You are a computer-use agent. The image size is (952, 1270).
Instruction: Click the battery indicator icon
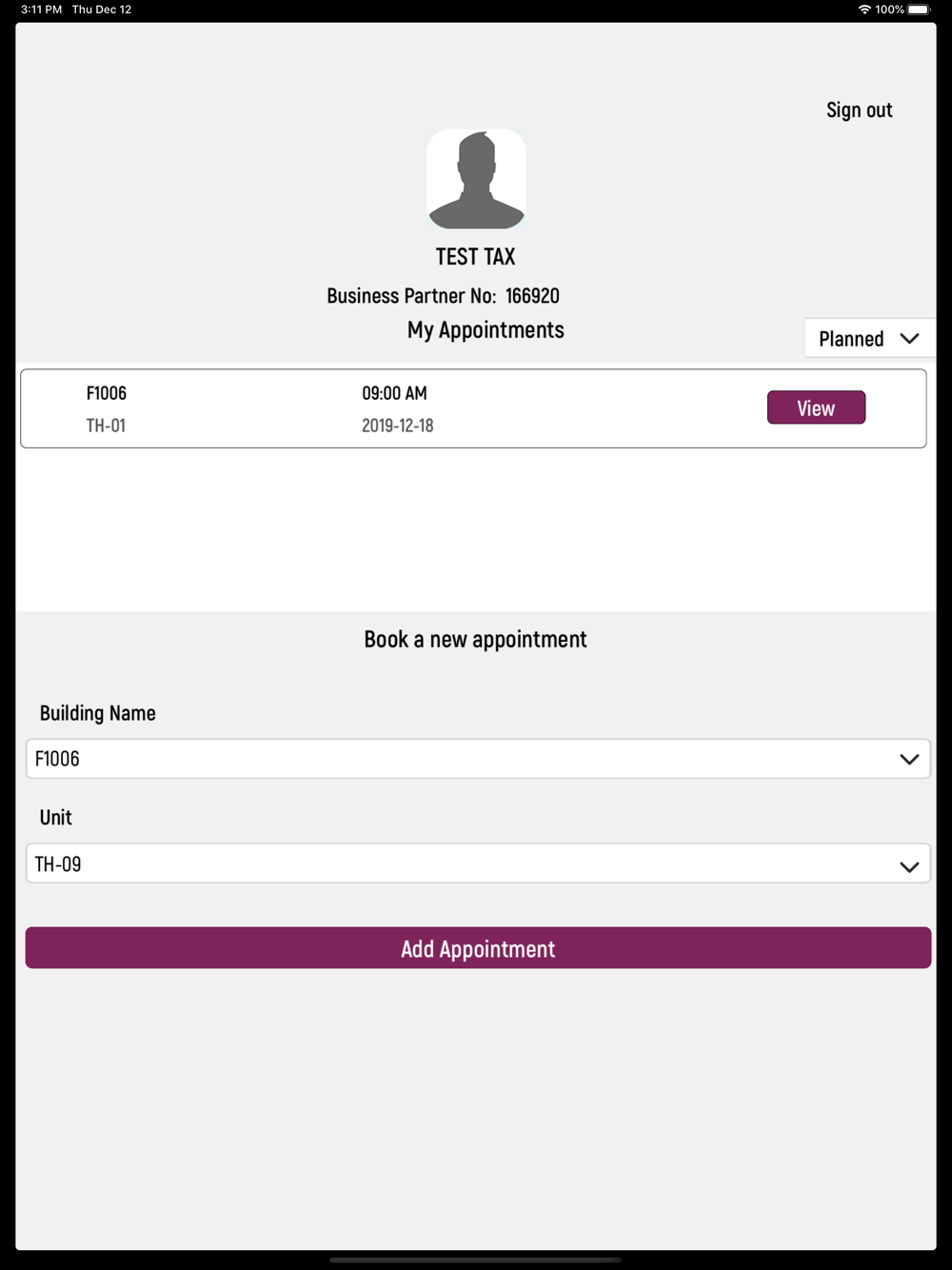[x=919, y=10]
